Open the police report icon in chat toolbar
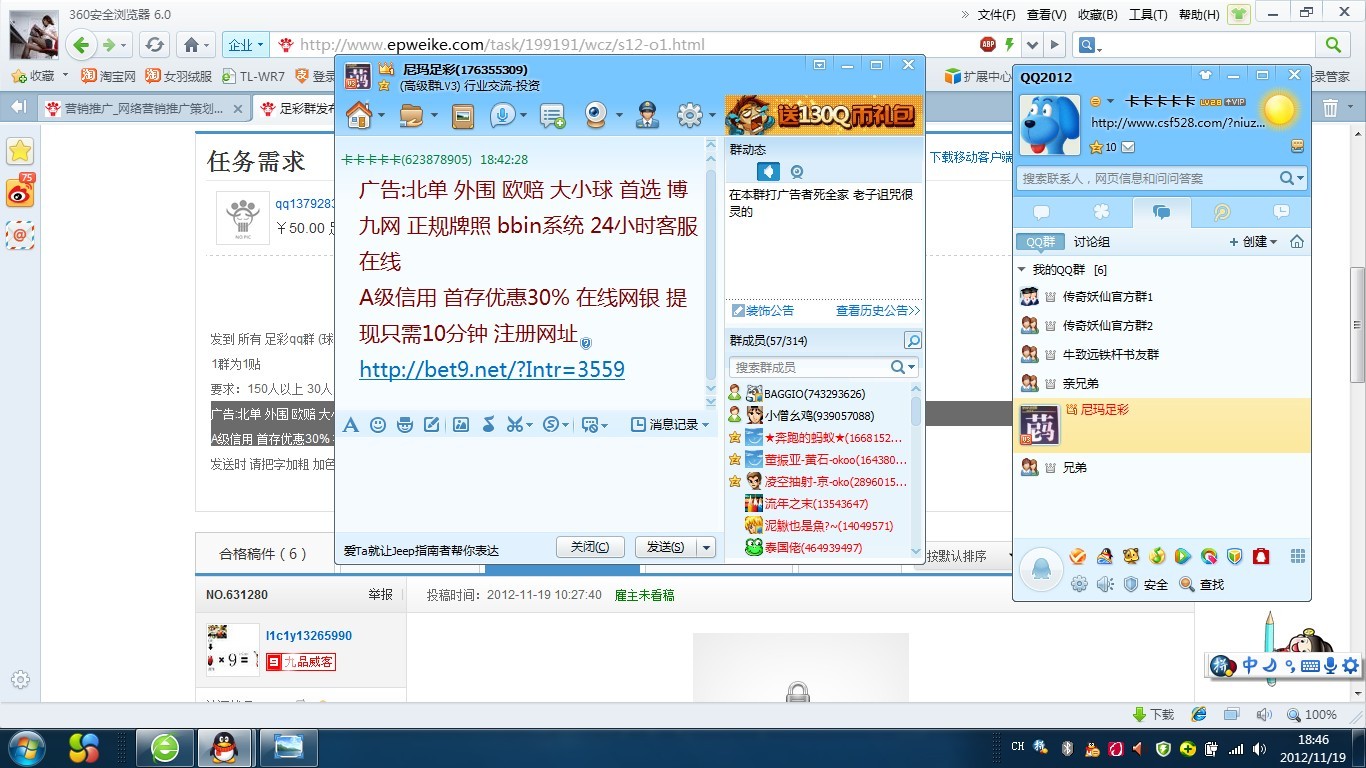Image resolution: width=1366 pixels, height=768 pixels. tap(647, 116)
